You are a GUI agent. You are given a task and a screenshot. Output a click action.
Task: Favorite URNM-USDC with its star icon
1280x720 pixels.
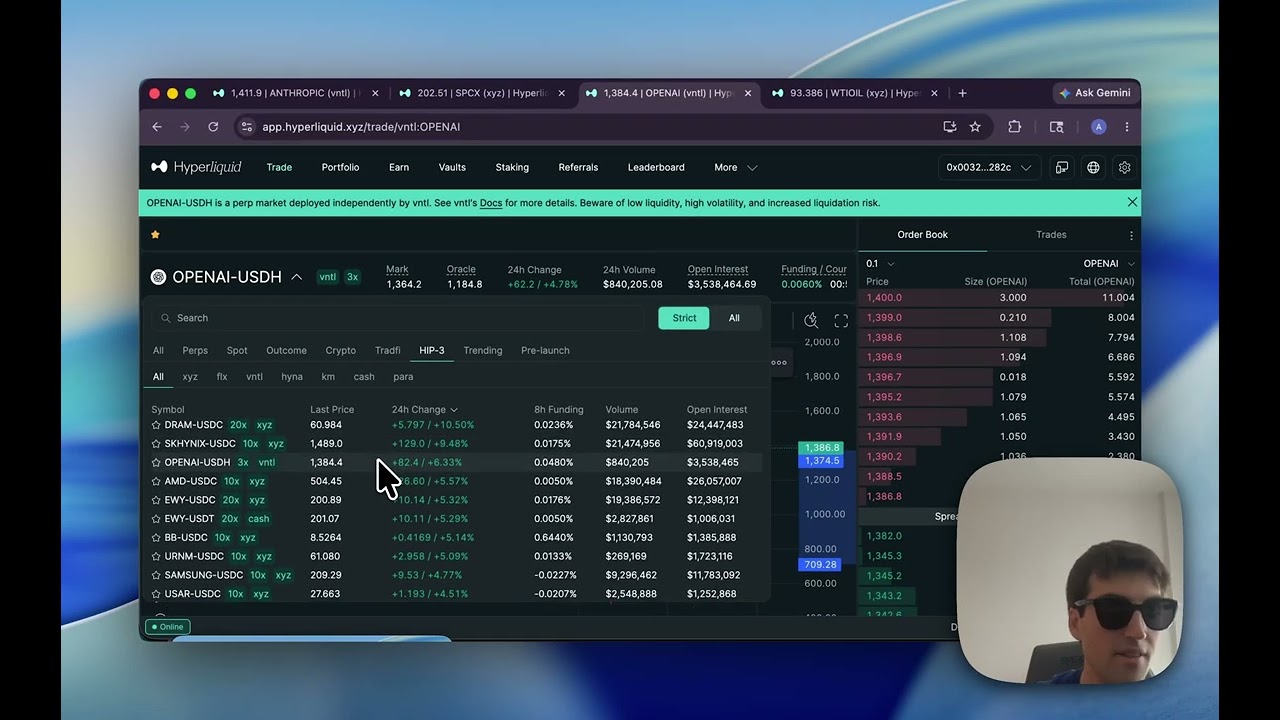tap(156, 557)
